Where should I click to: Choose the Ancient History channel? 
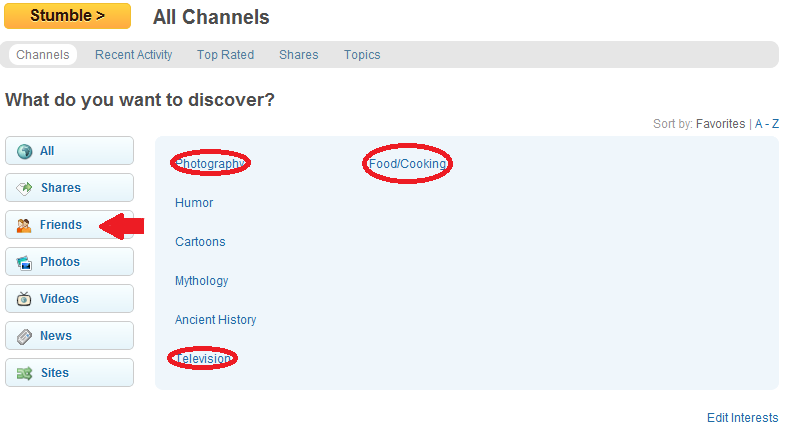[216, 320]
